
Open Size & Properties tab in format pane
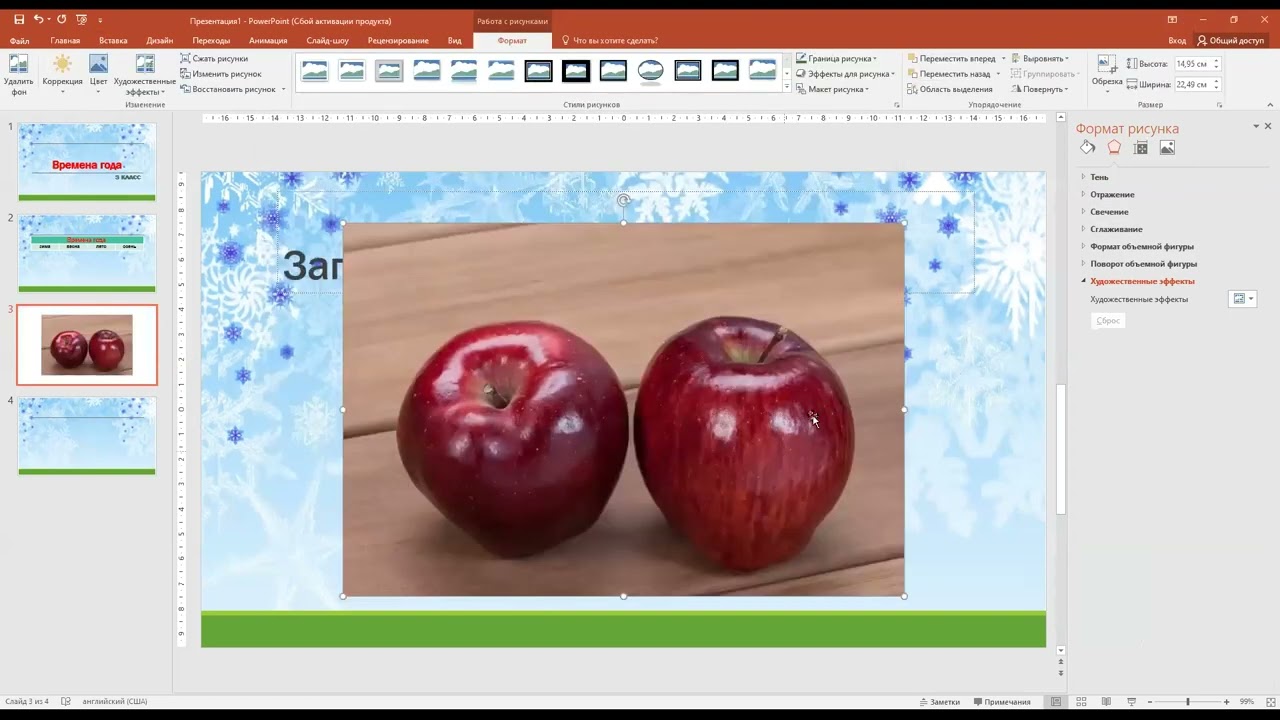[1141, 148]
